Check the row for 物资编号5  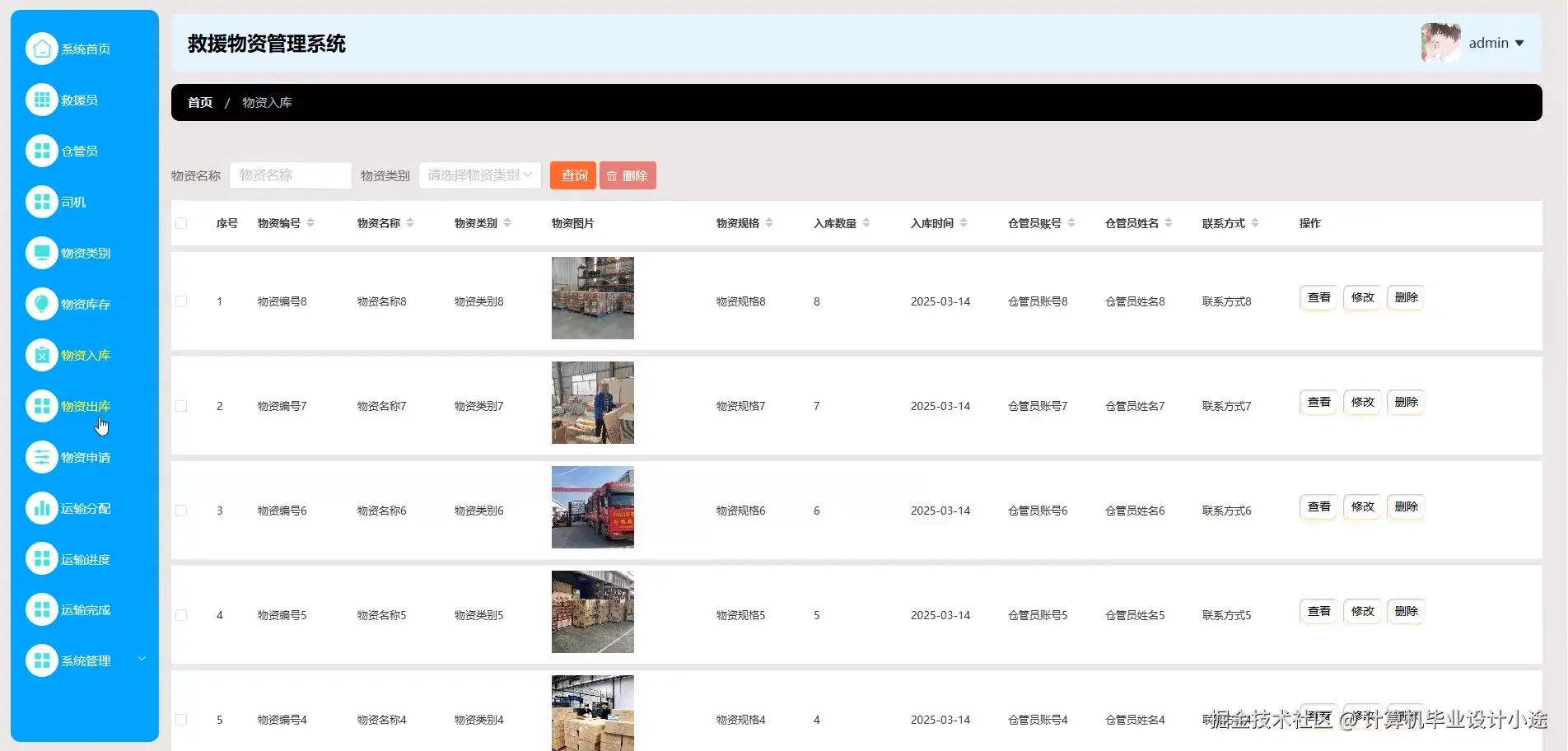pos(181,615)
